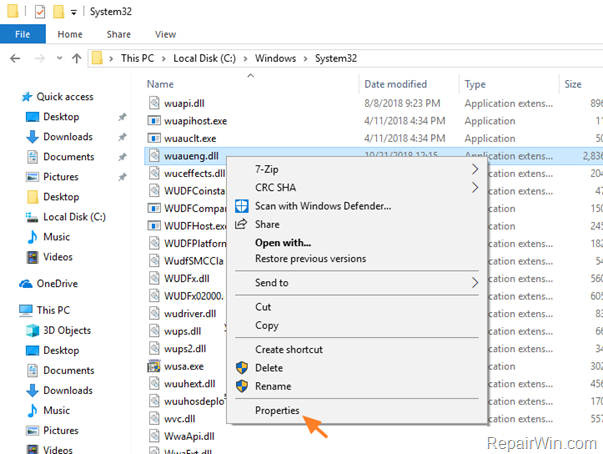
Task: Select the wudriver.dll file
Action: 190,314
